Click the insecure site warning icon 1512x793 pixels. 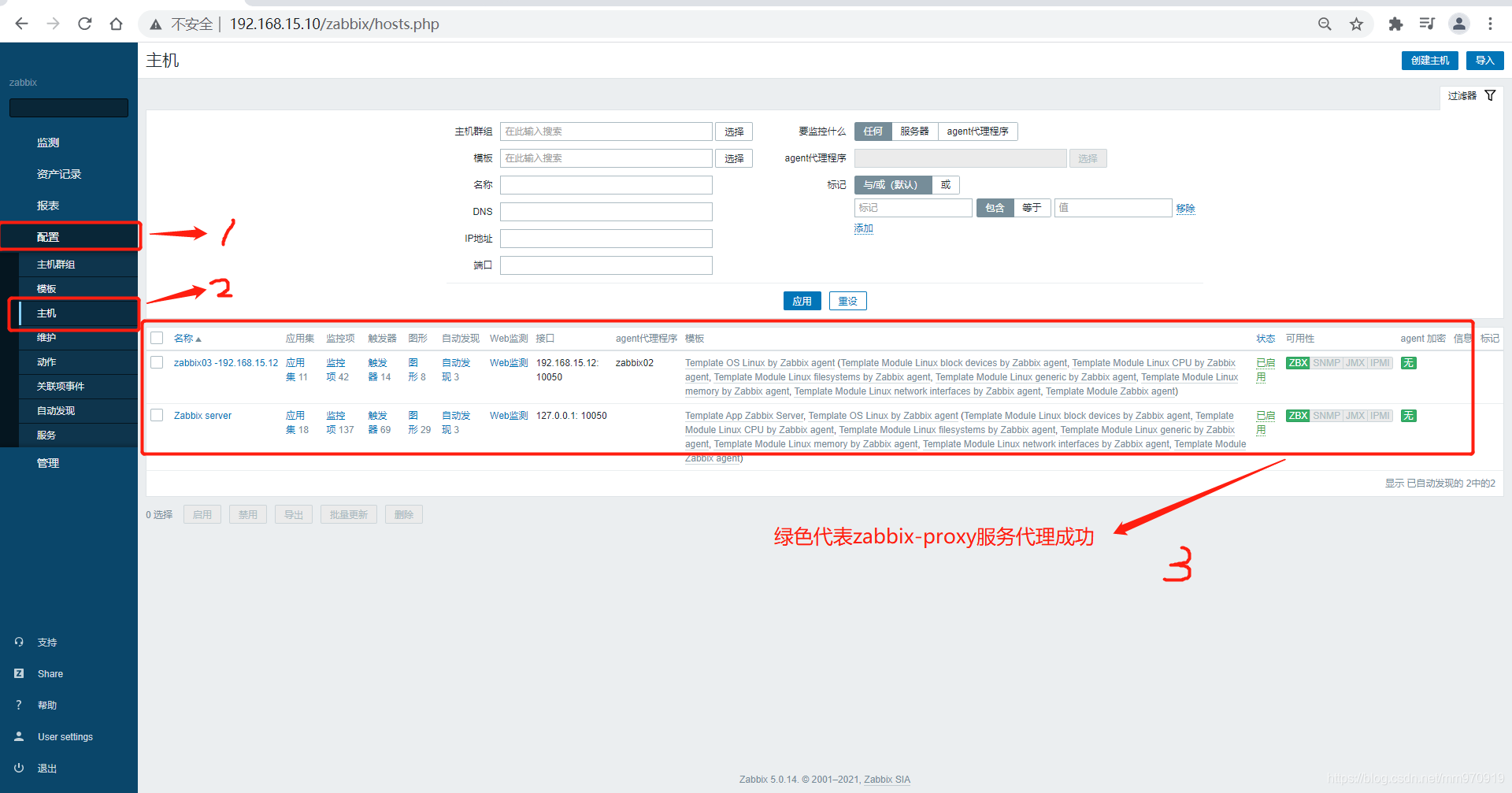point(156,24)
